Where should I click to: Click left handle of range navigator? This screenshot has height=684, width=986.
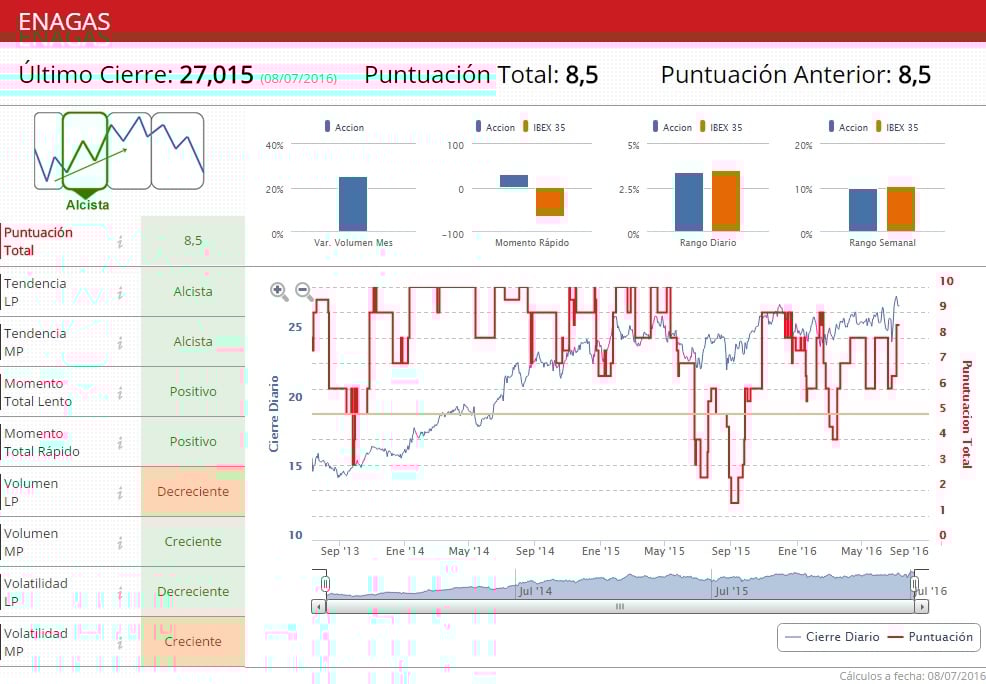tap(325, 584)
